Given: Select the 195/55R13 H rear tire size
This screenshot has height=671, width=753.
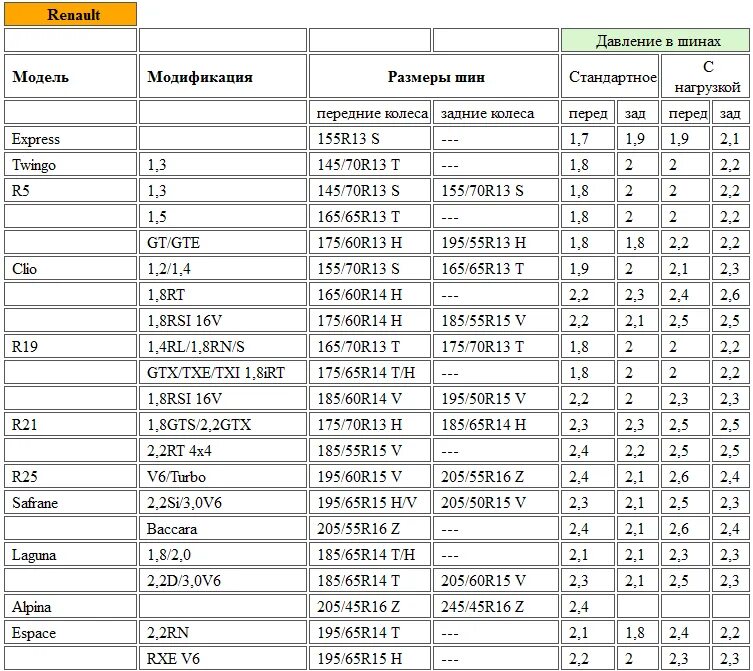Looking at the screenshot, I should [x=496, y=242].
